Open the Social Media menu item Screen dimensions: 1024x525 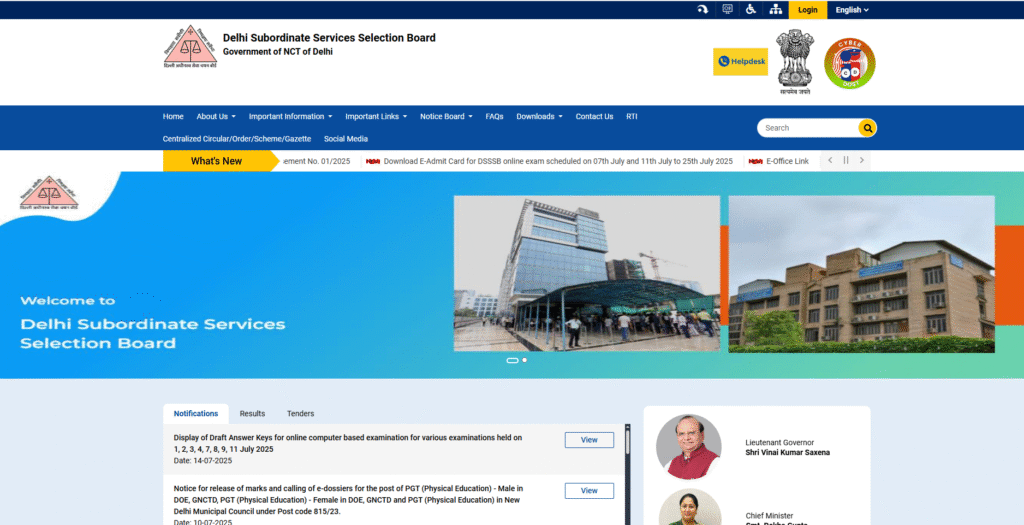345,138
